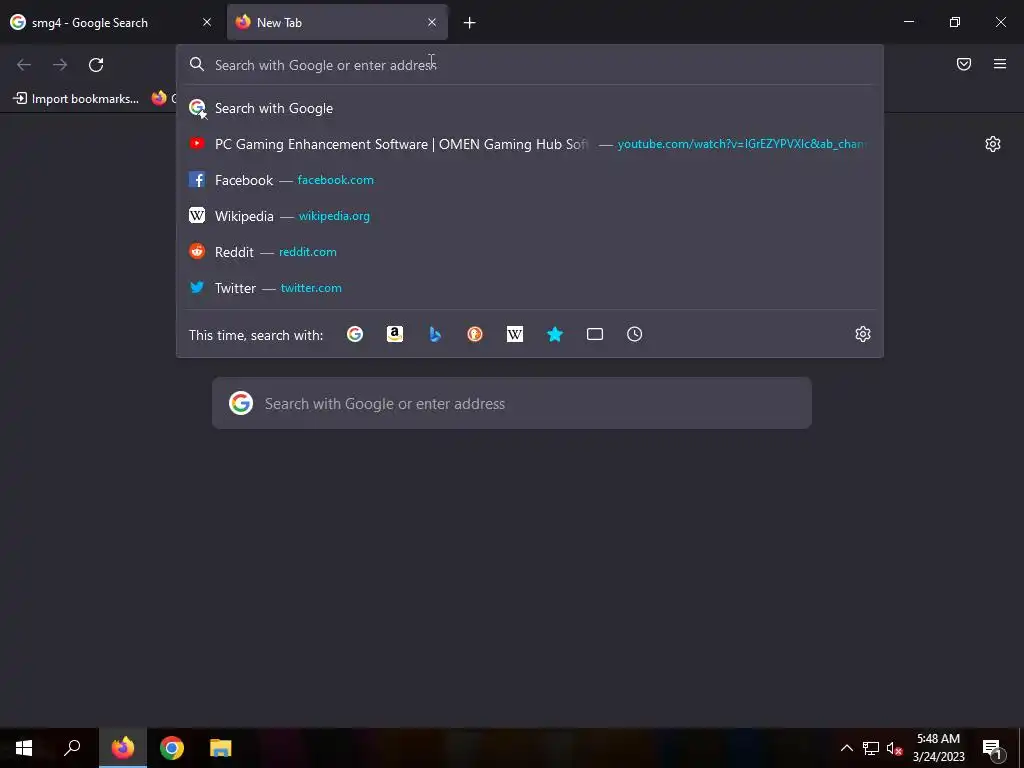Show hidden system tray icons
Image resolution: width=1024 pixels, height=768 pixels.
pos(846,748)
